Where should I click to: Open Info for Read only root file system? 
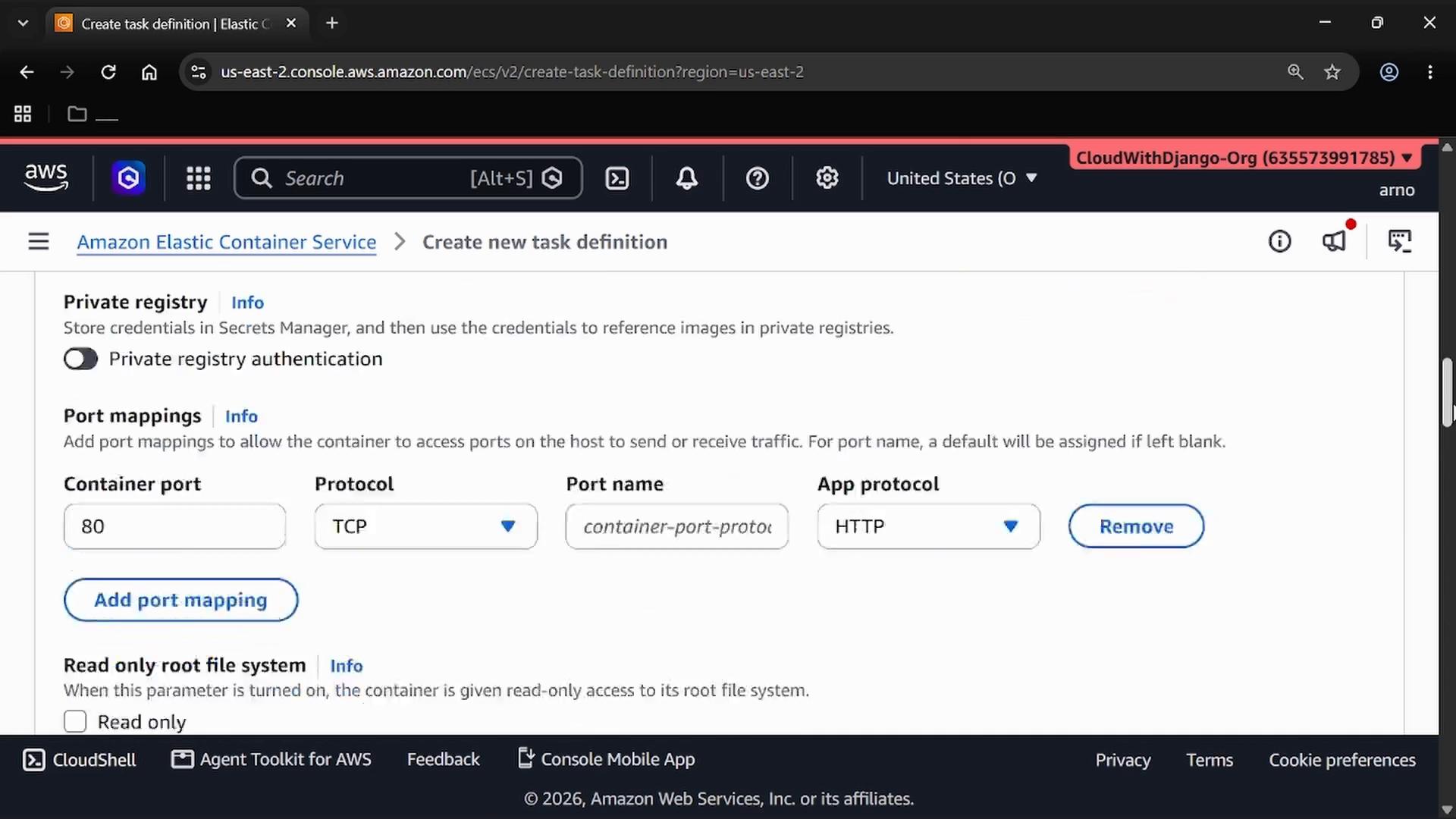(347, 666)
